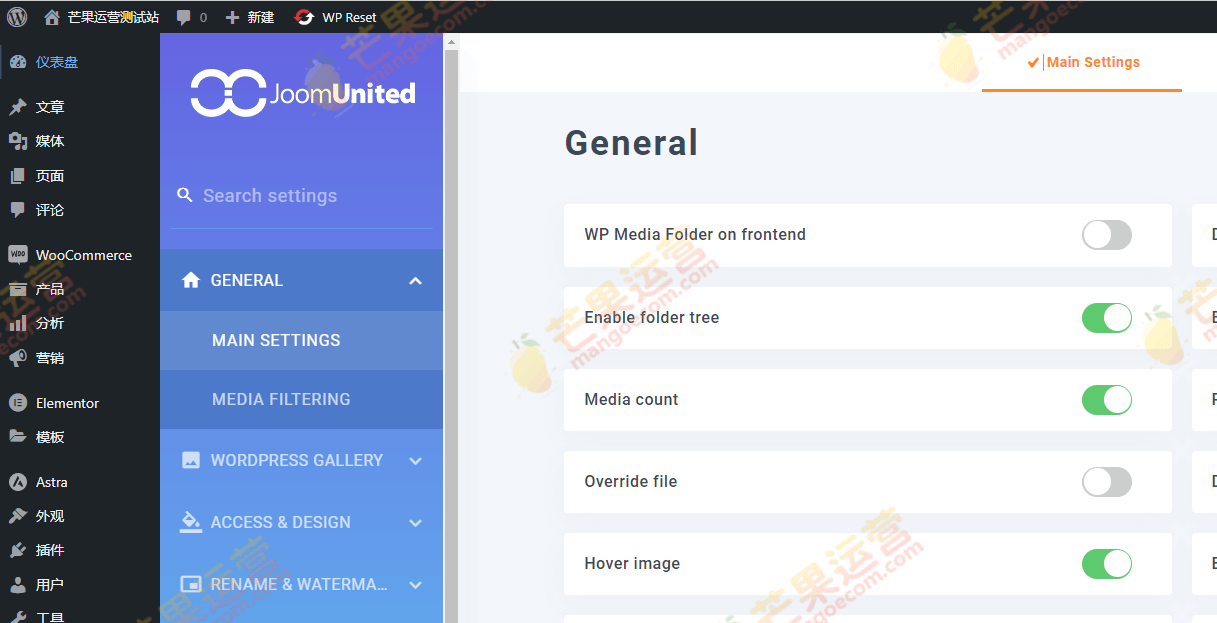
Task: Open the 新建 (New) admin bar link
Action: coord(250,17)
